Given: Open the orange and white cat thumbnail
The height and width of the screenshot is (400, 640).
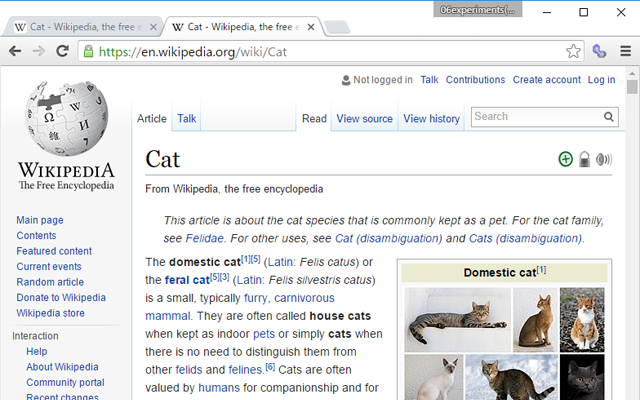Looking at the screenshot, I should [582, 320].
